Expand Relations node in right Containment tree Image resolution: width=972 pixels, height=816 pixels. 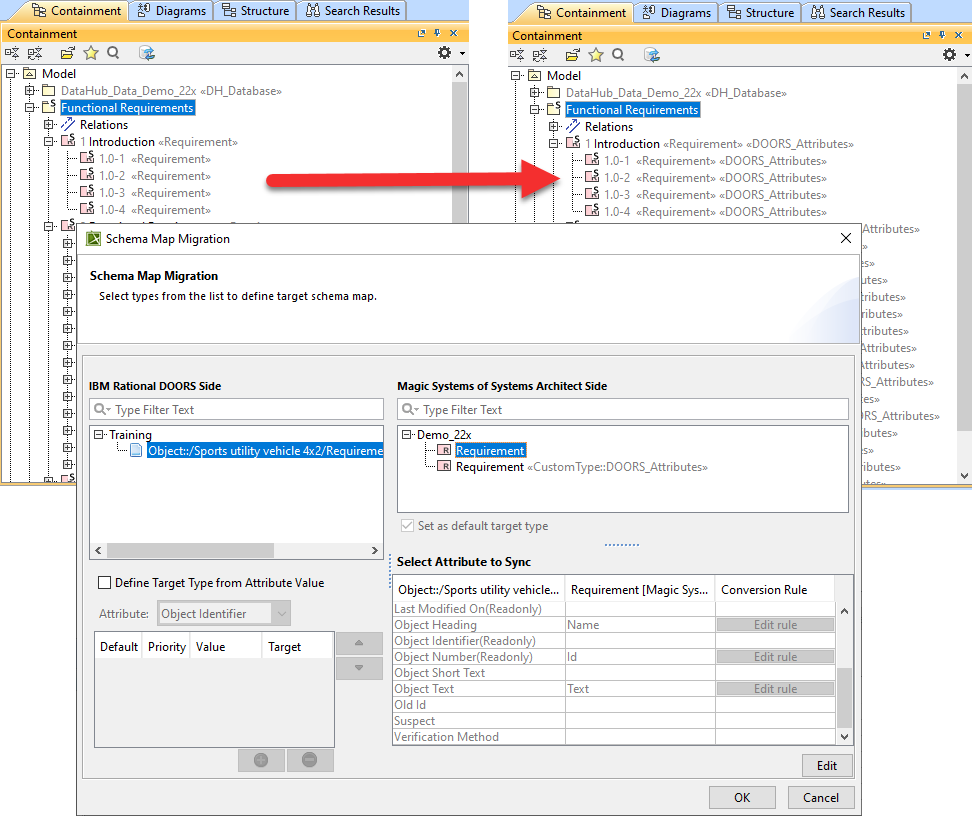[x=554, y=126]
